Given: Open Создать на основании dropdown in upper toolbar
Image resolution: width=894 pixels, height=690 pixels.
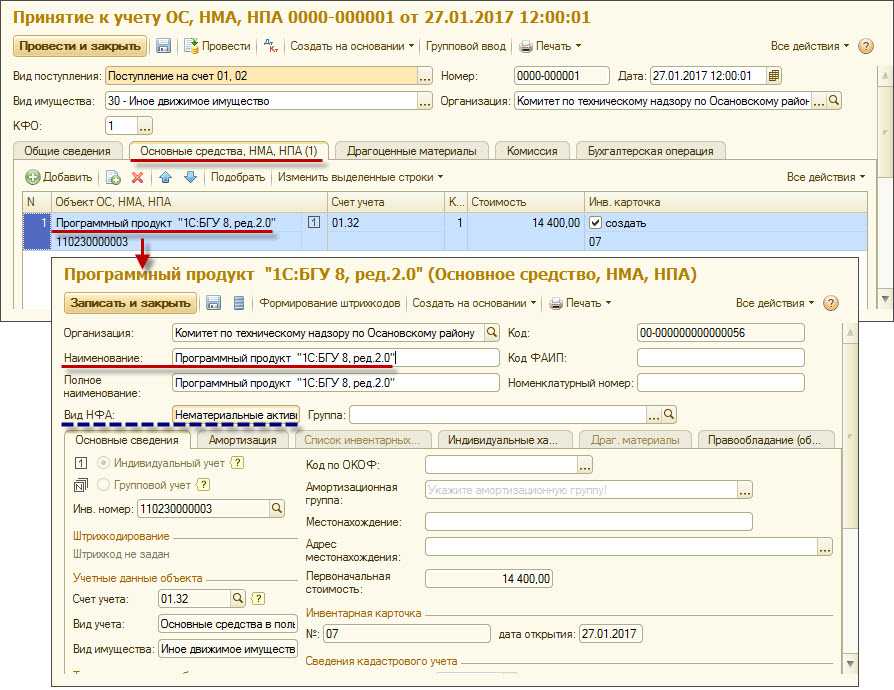Looking at the screenshot, I should click(x=352, y=46).
